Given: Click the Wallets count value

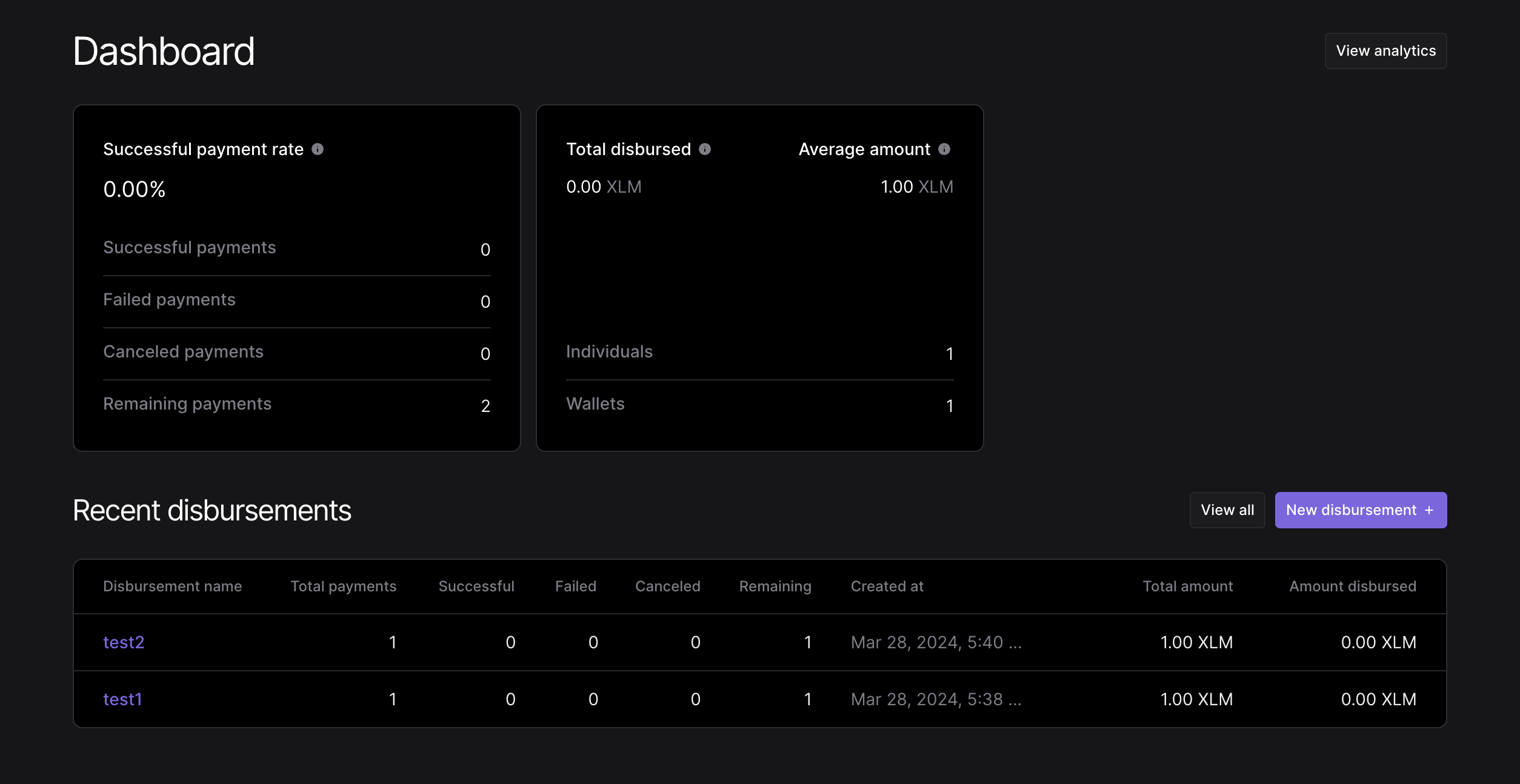Looking at the screenshot, I should tap(950, 405).
